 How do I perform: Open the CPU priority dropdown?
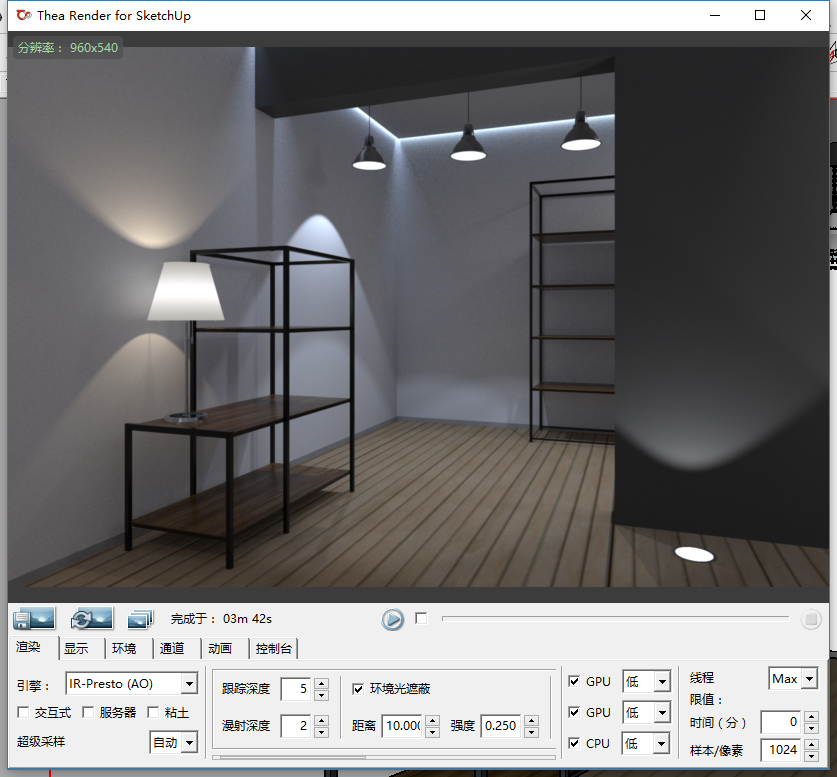646,743
